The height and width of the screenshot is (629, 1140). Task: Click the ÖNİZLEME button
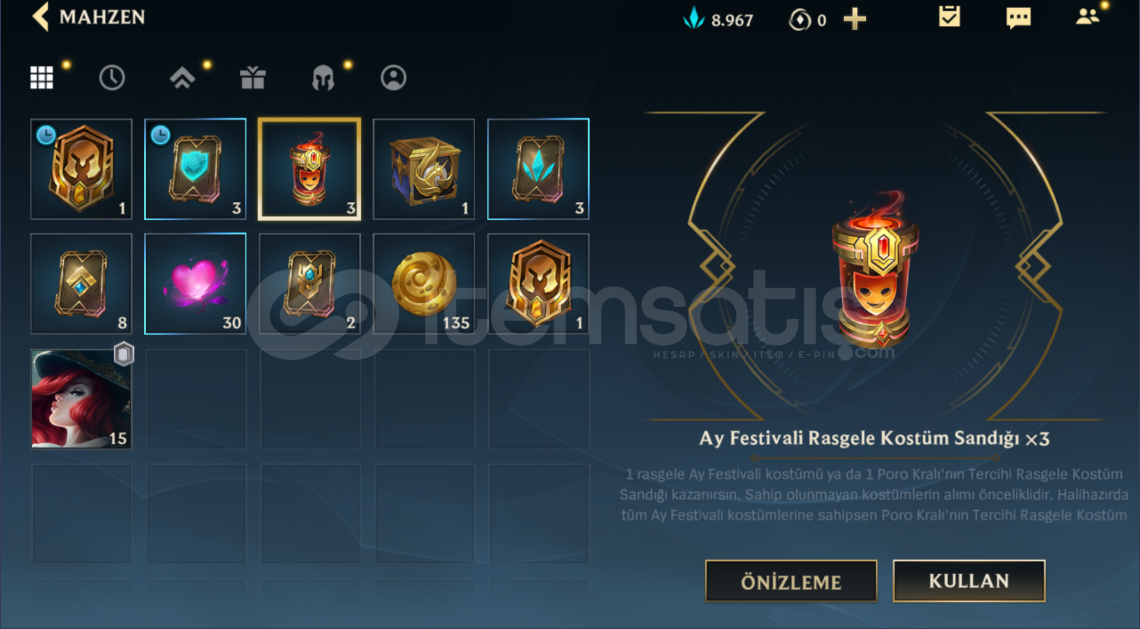coord(791,581)
